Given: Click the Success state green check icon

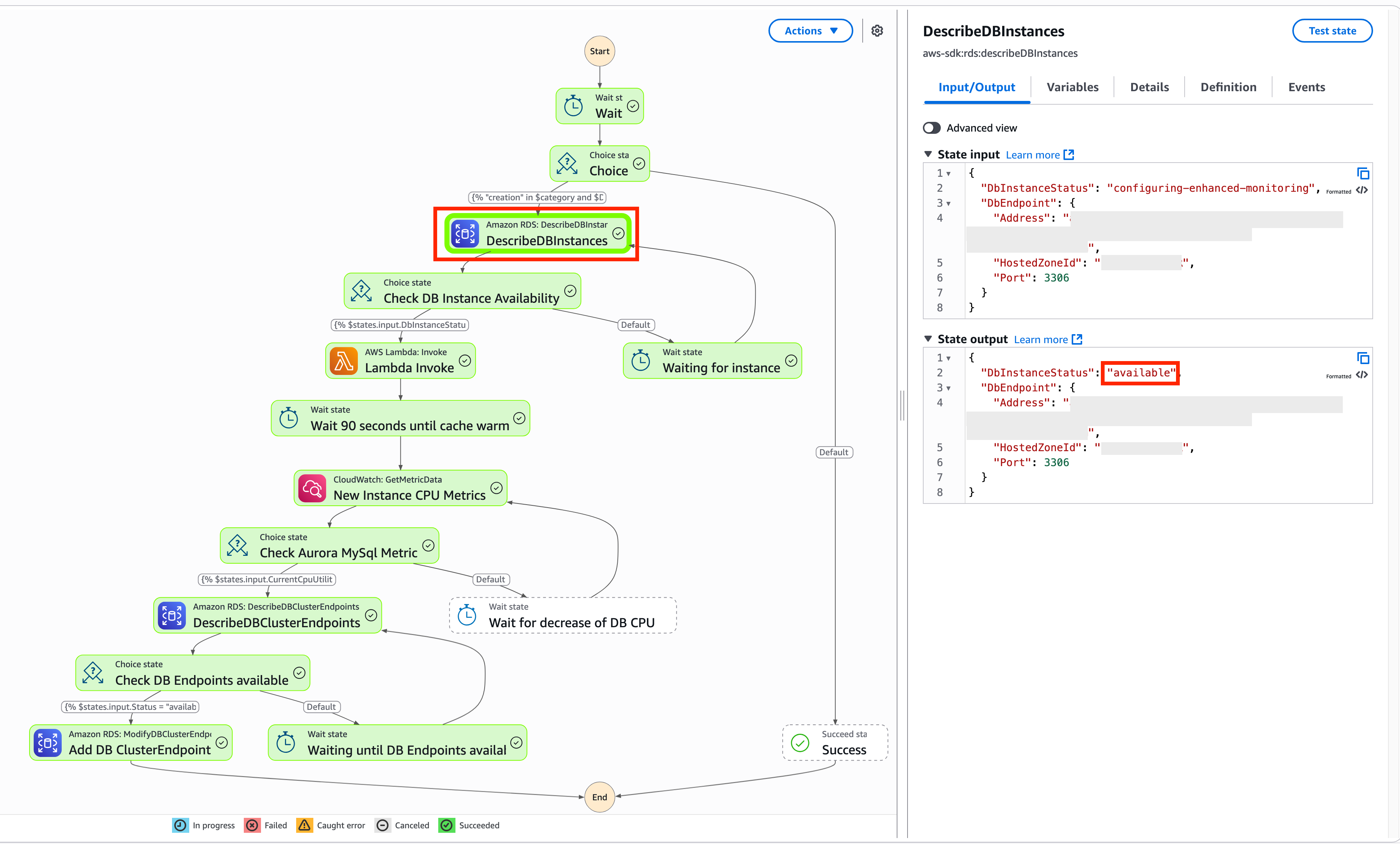Looking at the screenshot, I should 799,743.
